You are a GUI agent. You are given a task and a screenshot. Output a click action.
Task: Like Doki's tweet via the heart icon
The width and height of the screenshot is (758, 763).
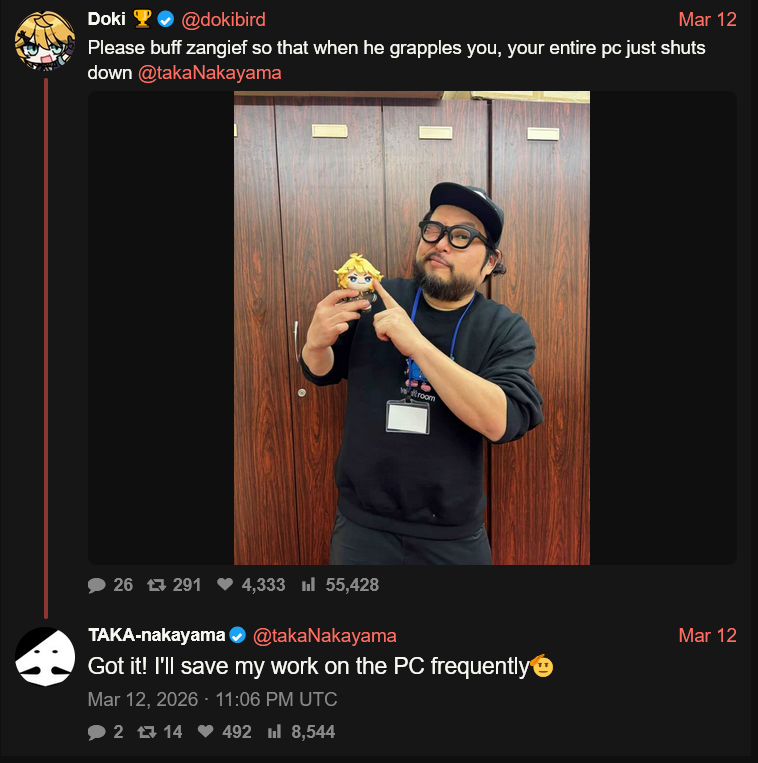pos(225,584)
